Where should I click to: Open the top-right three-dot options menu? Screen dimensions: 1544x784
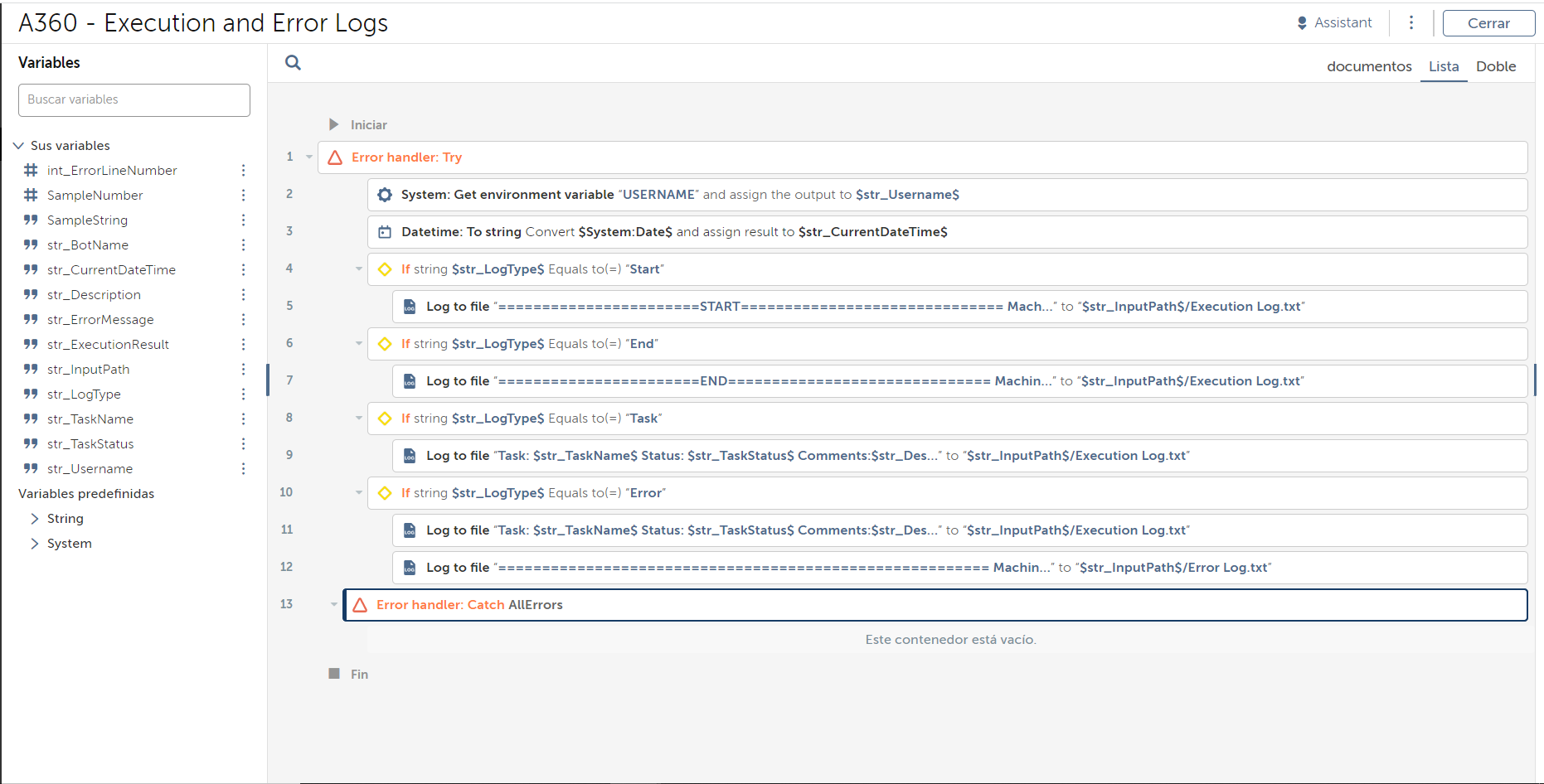pos(1410,23)
